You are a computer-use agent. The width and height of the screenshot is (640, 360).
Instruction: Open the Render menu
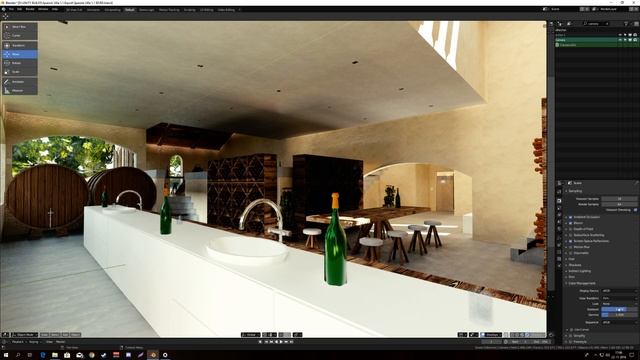(30, 9)
